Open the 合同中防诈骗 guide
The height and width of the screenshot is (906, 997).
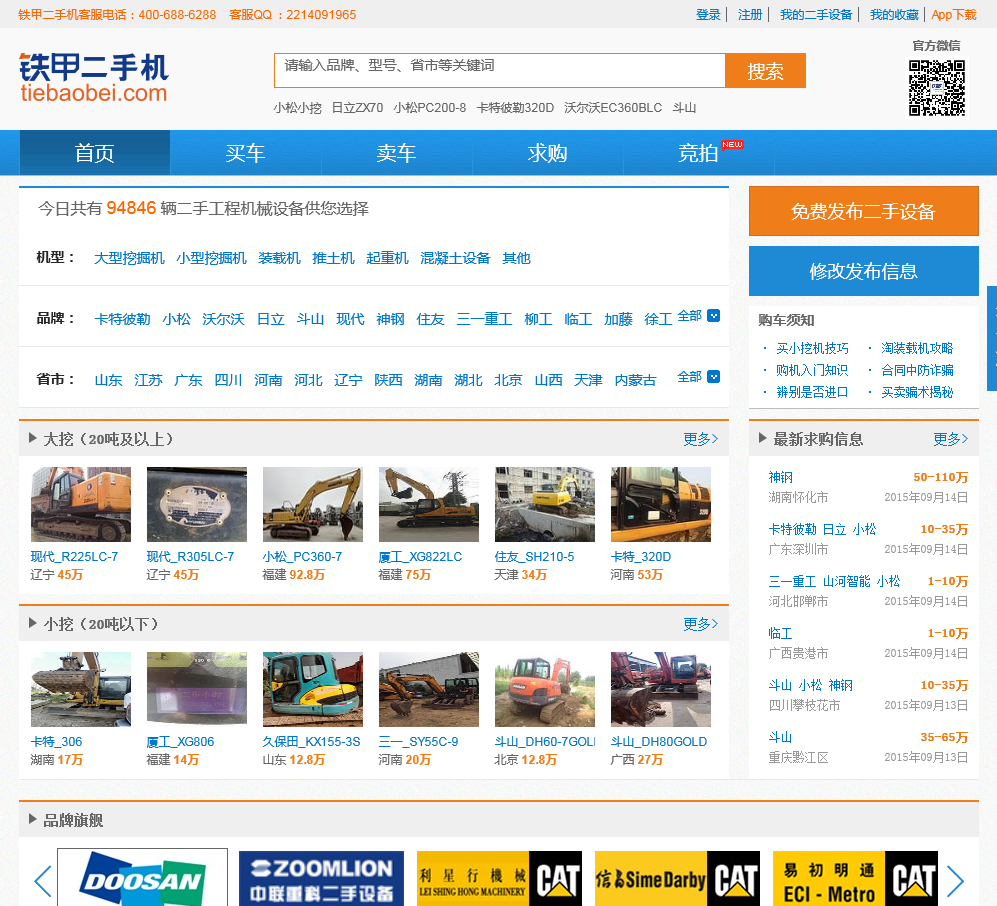click(x=917, y=370)
